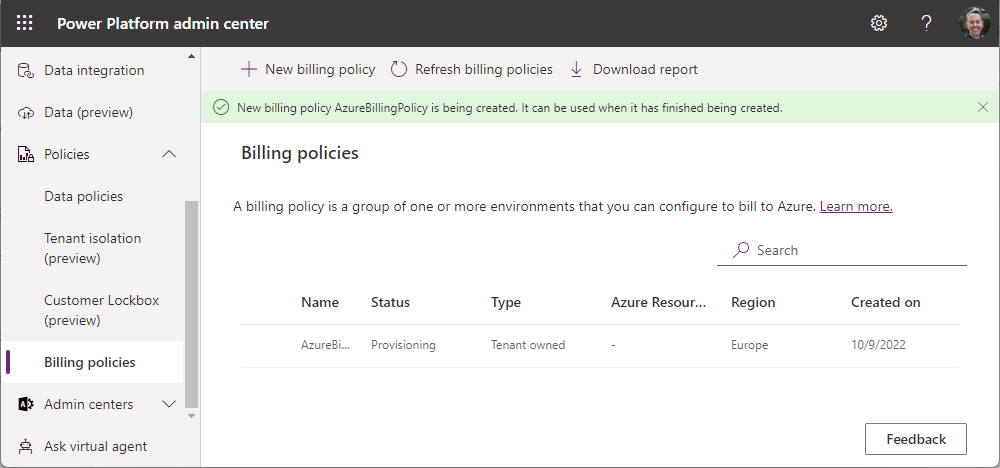
Task: Click the sidebar scroll down arrow
Action: (x=192, y=413)
